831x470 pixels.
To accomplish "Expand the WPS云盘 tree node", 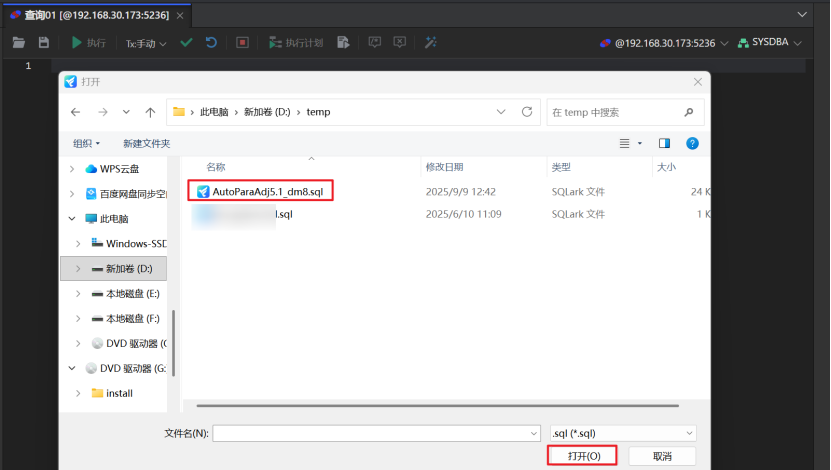I will point(72,169).
